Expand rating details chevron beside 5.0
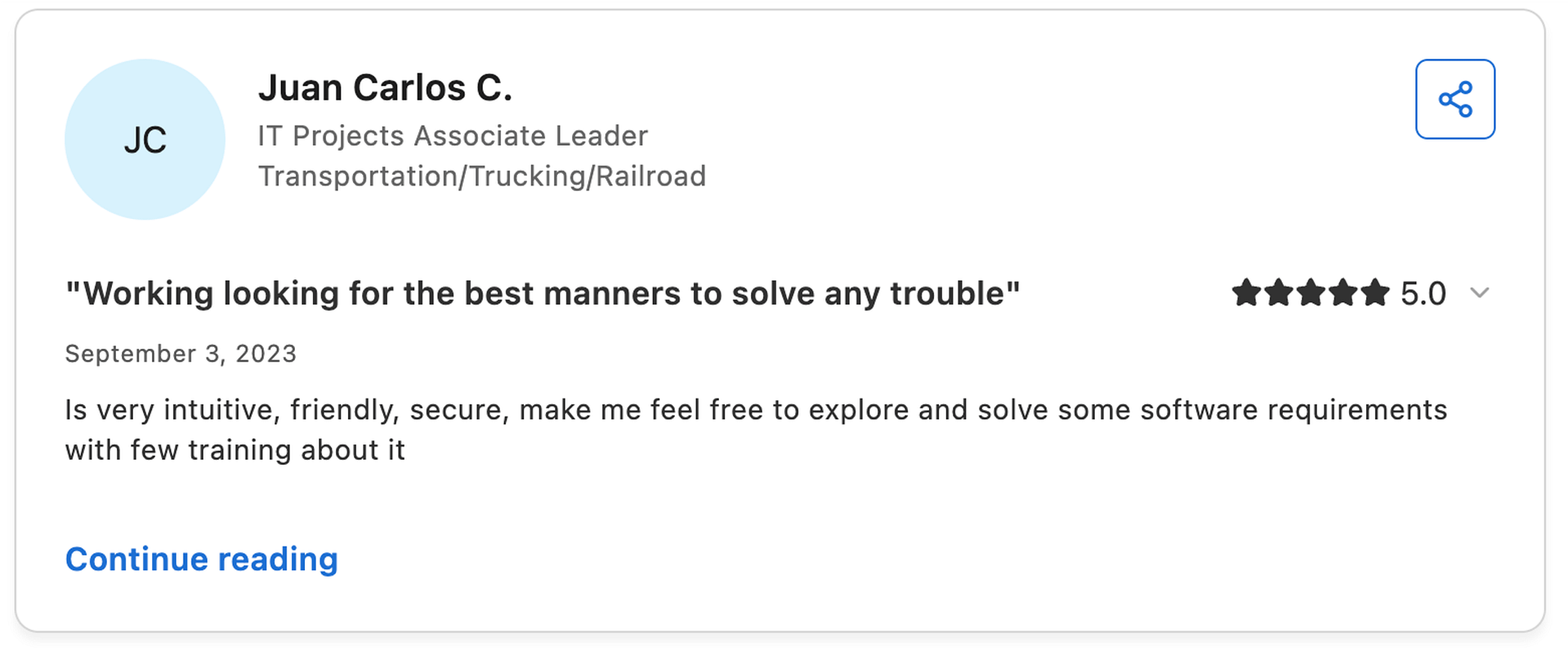 (1479, 293)
